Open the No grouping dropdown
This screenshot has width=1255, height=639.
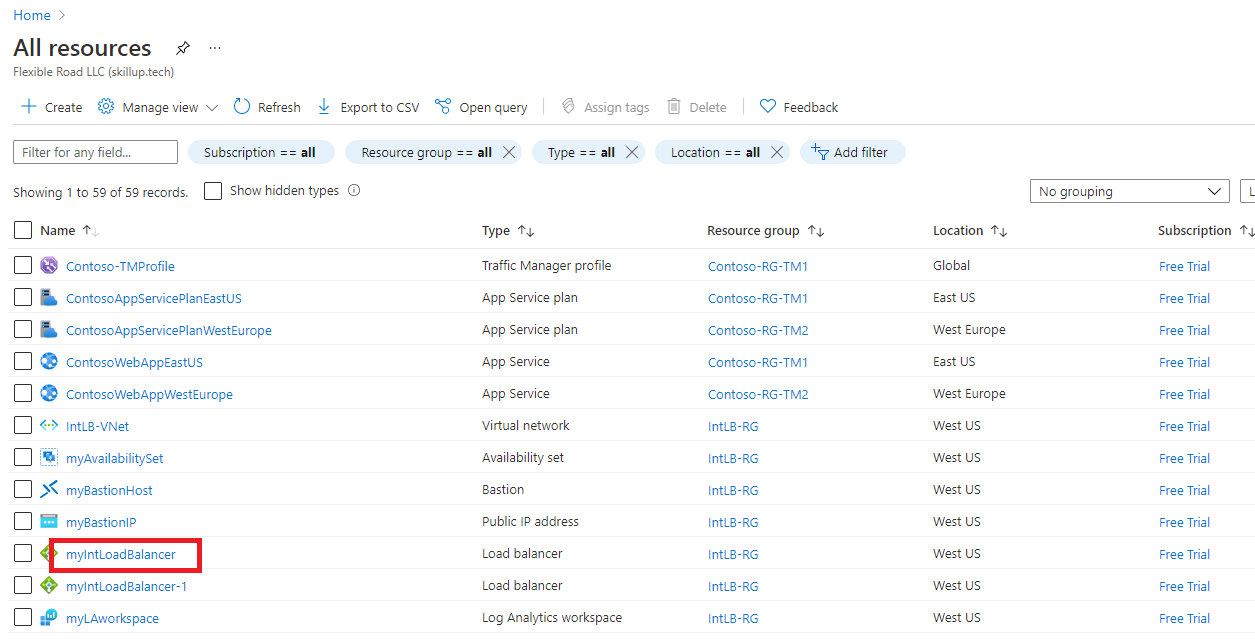click(x=1129, y=190)
